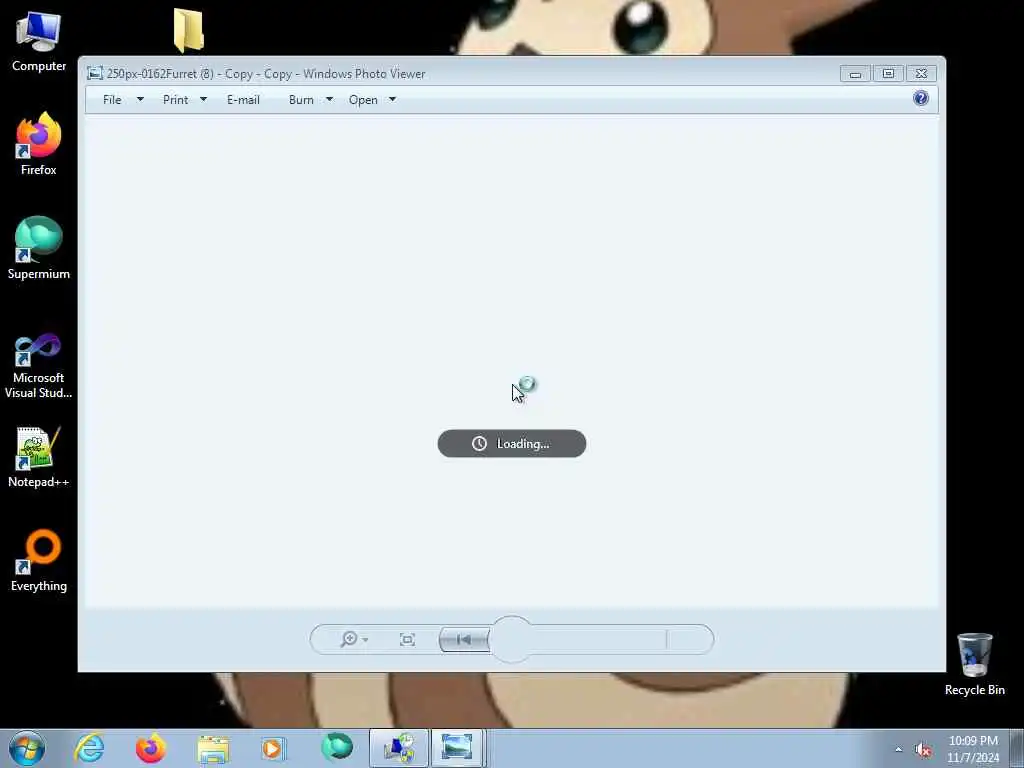Expand the Print dropdown arrow

(x=203, y=99)
